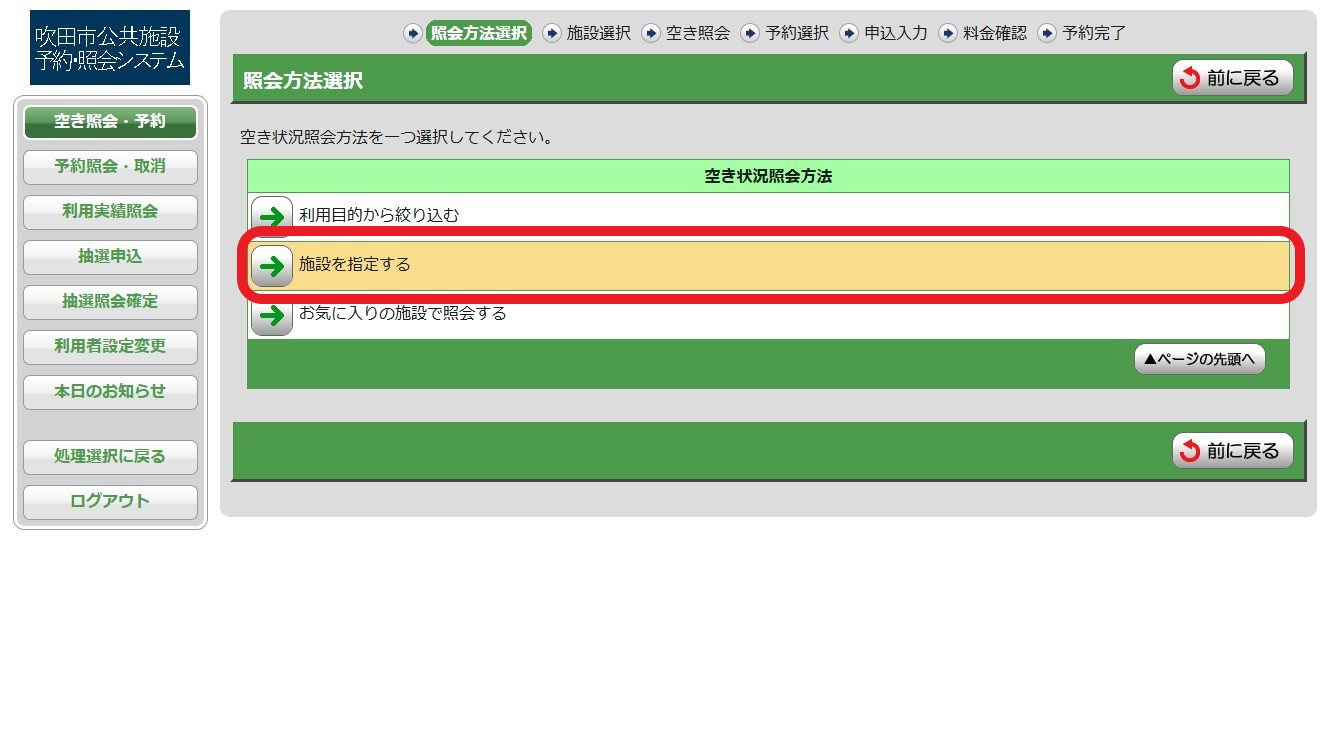Click green arrow icon beside 施設を指定する
1327x746 pixels.
(271, 266)
